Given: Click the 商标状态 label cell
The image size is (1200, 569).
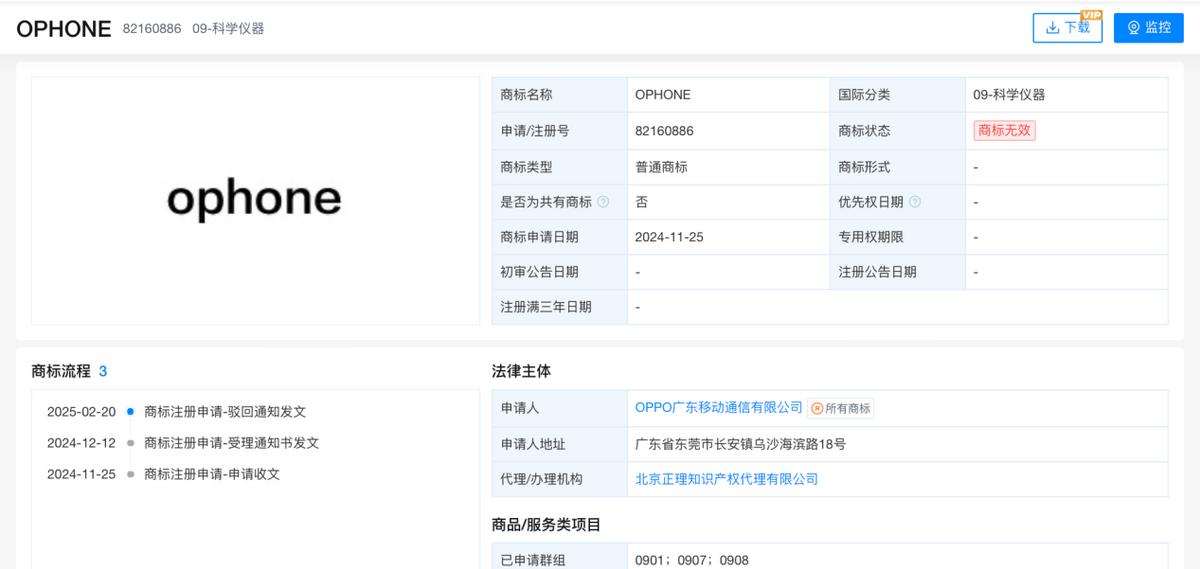Looking at the screenshot, I should [898, 131].
